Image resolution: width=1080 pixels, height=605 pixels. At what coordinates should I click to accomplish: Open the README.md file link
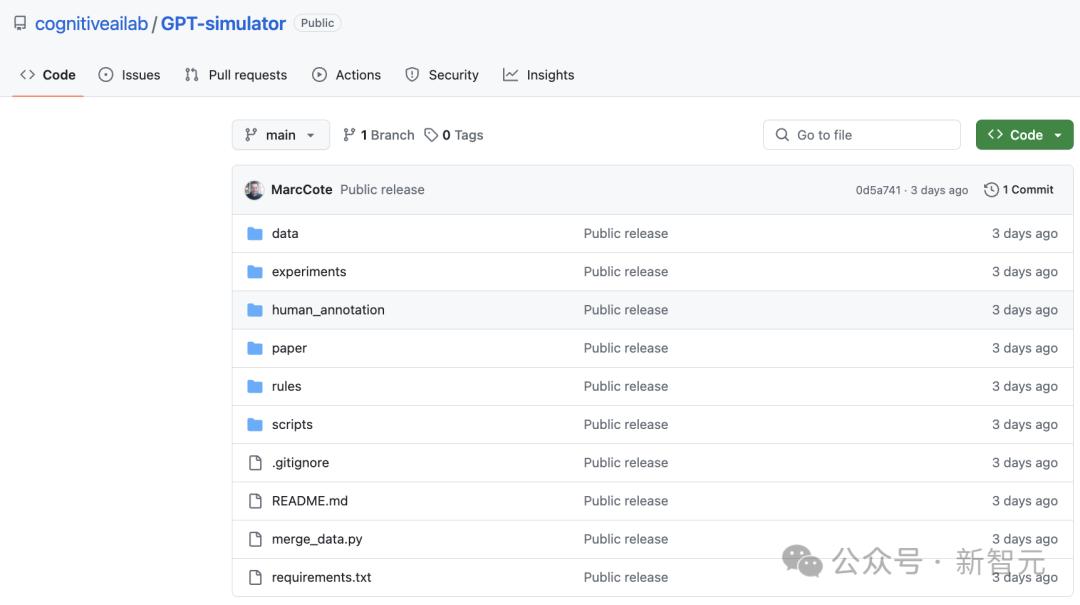(310, 501)
